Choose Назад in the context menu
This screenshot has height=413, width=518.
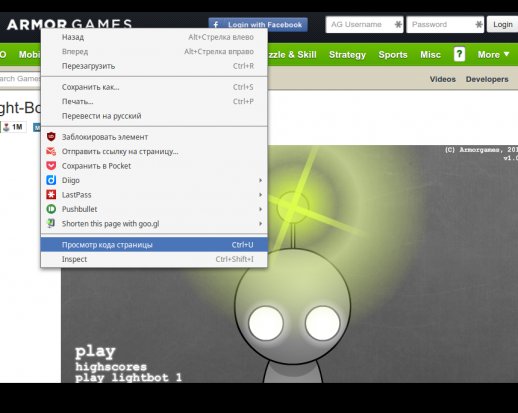(154, 37)
